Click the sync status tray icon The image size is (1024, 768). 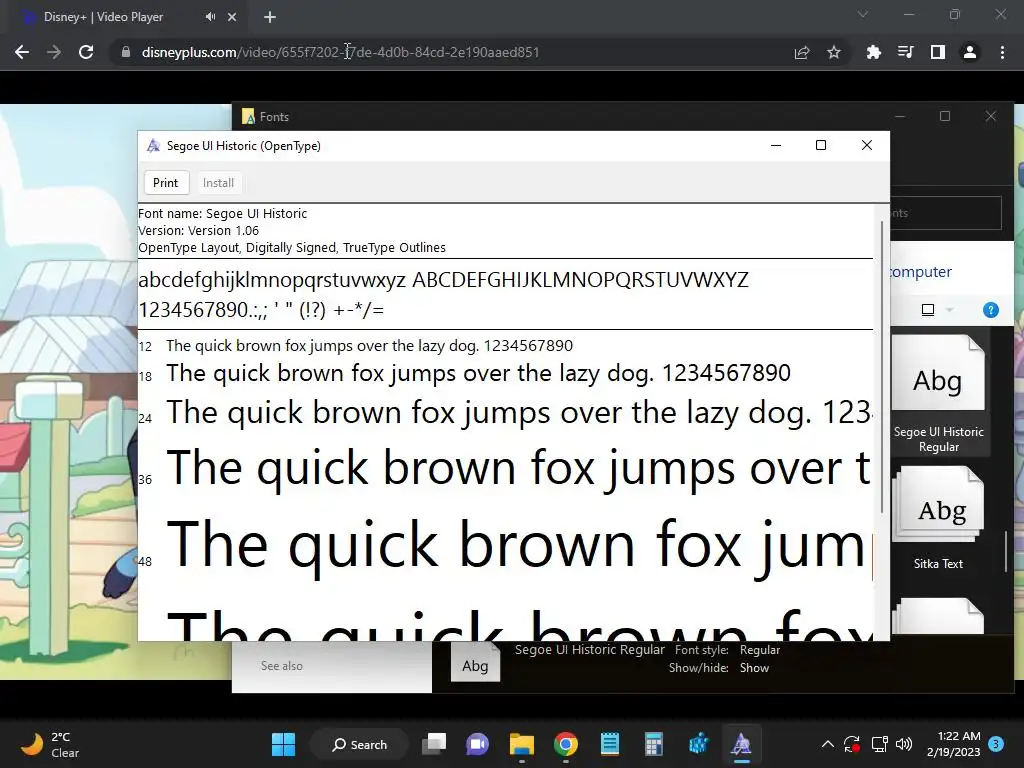[x=852, y=744]
